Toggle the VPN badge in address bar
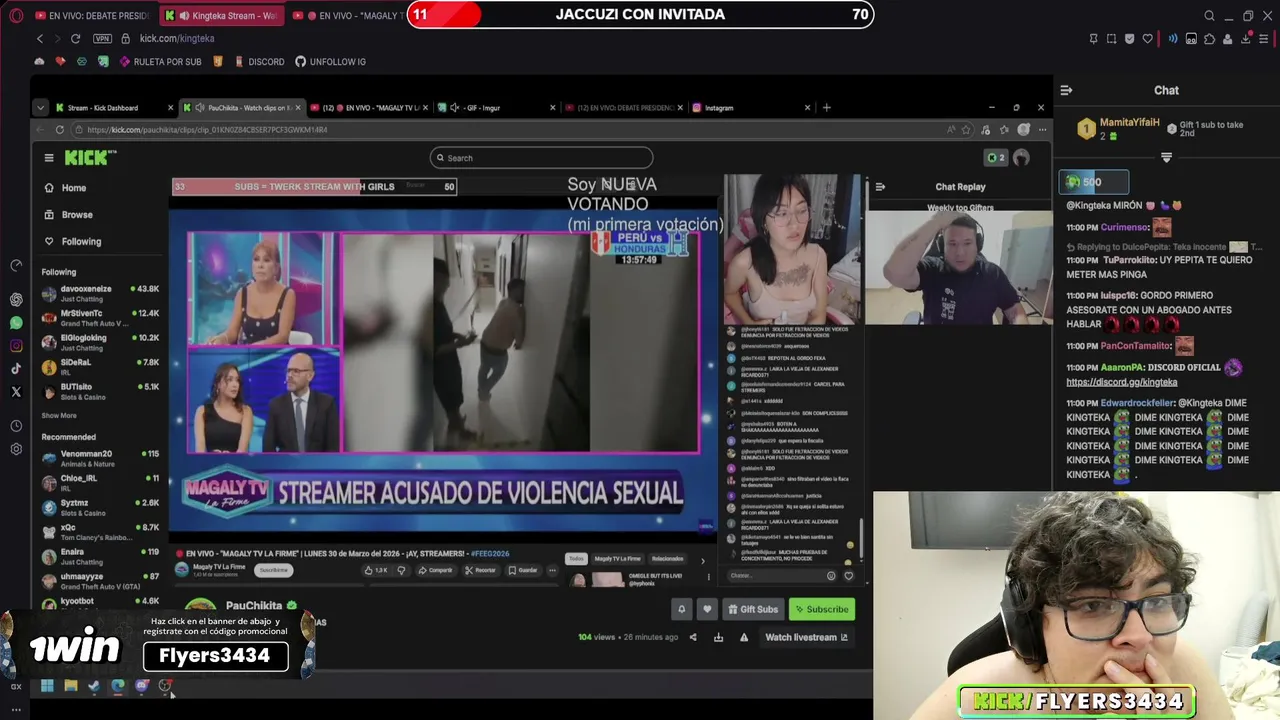 click(x=103, y=38)
